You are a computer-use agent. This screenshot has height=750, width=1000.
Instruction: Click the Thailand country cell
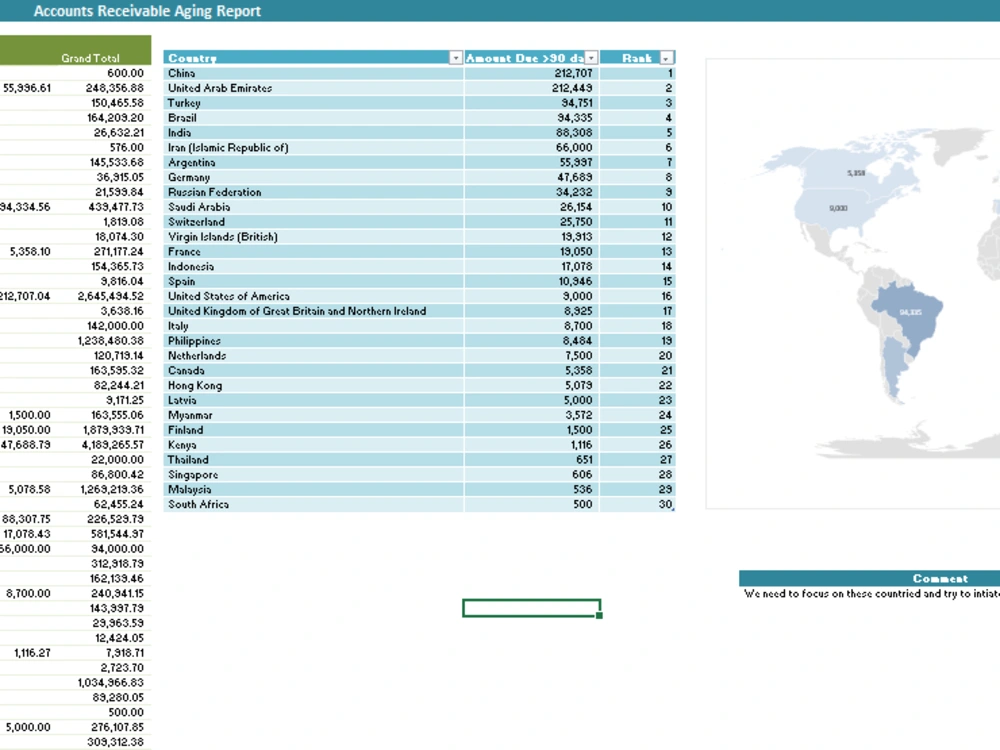(313, 460)
